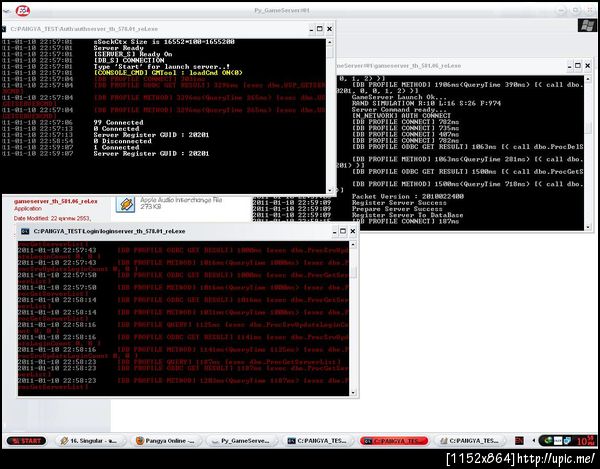Maximize the loginserver console window
Viewport: 600px width, 469px height.
click(343, 231)
